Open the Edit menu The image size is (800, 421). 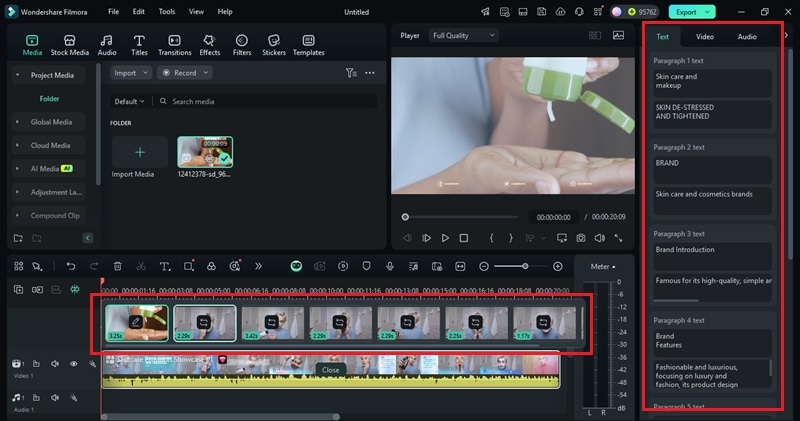[x=138, y=11]
